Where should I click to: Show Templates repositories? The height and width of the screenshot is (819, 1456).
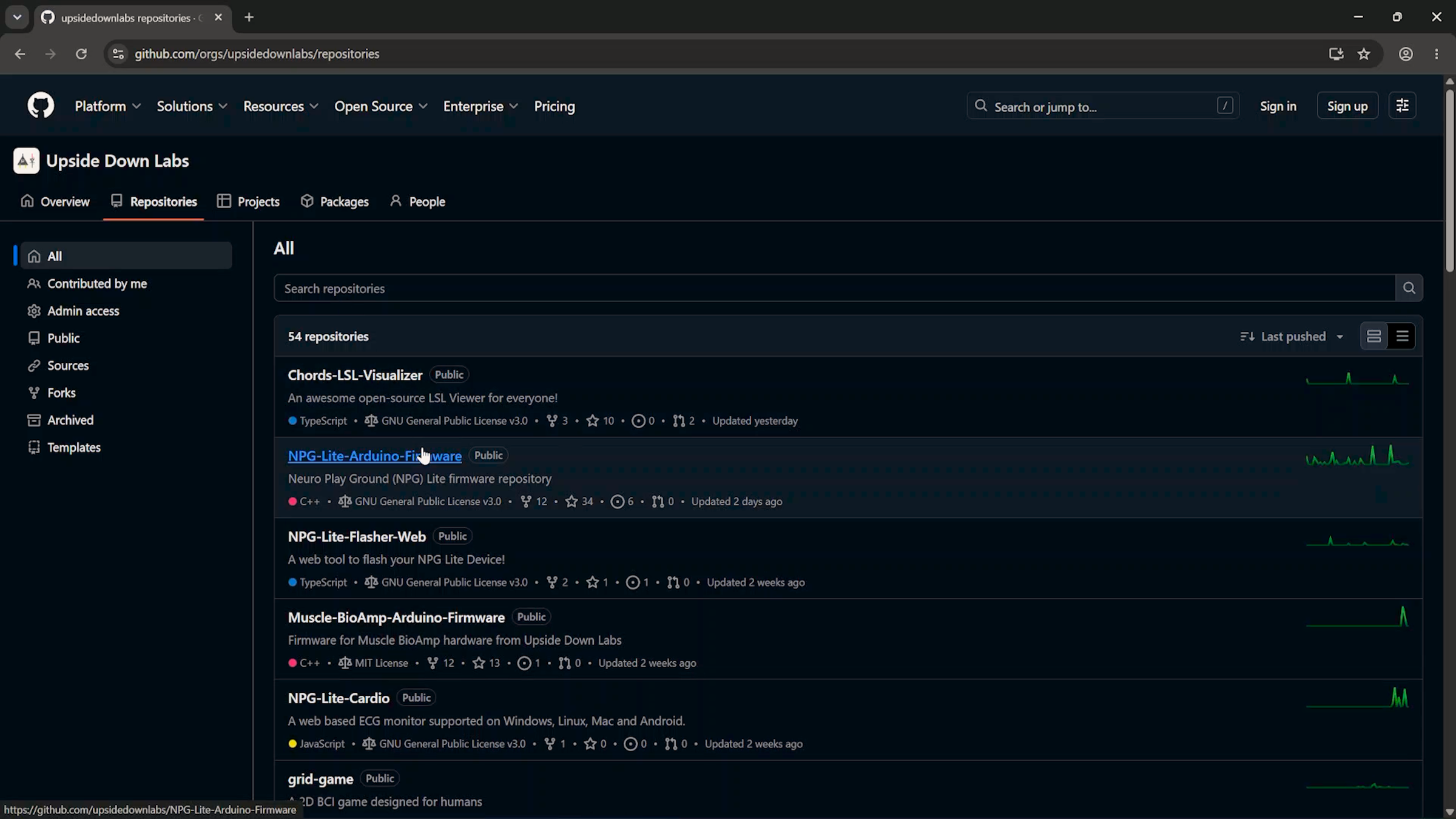(126, 447)
